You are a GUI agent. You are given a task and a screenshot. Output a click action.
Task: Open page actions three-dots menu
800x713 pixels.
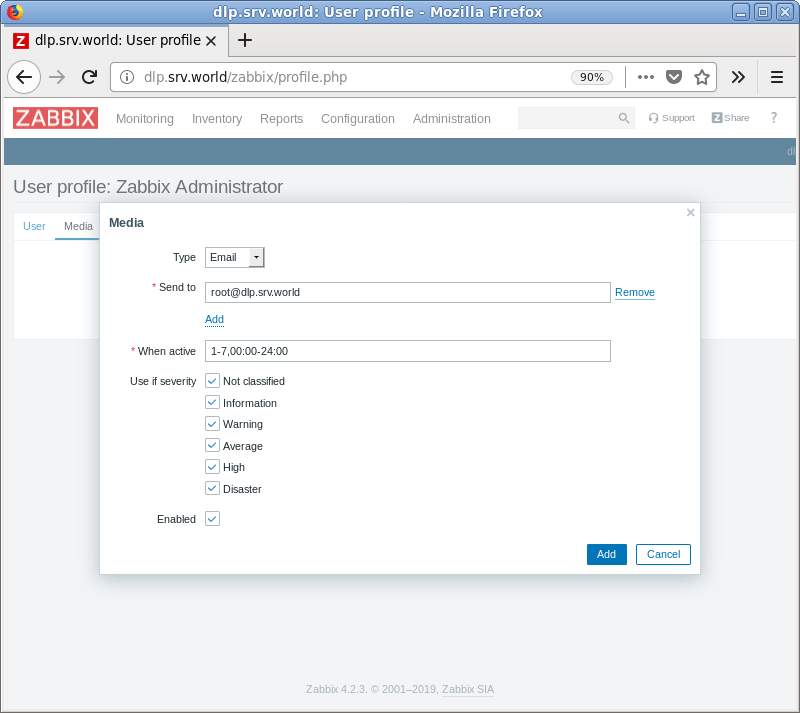[646, 77]
